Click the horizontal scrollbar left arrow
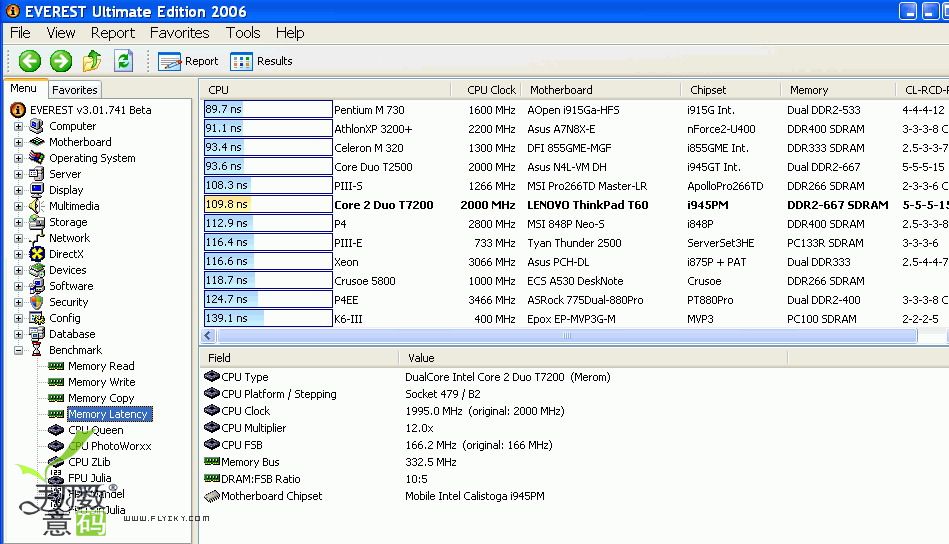The image size is (949, 544). (x=208, y=335)
